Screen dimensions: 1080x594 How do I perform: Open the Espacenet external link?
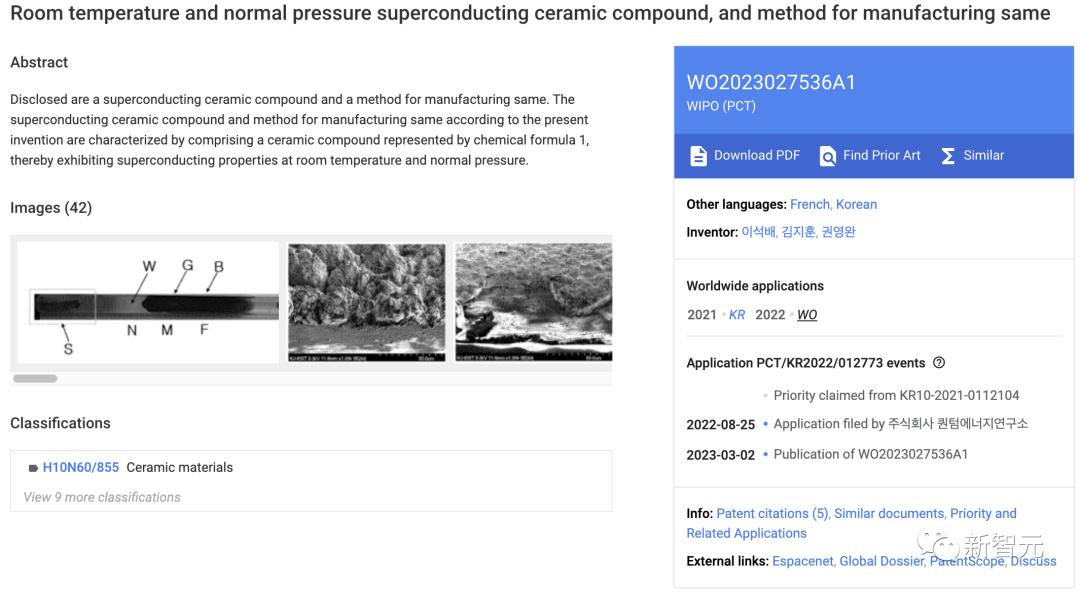tap(802, 561)
